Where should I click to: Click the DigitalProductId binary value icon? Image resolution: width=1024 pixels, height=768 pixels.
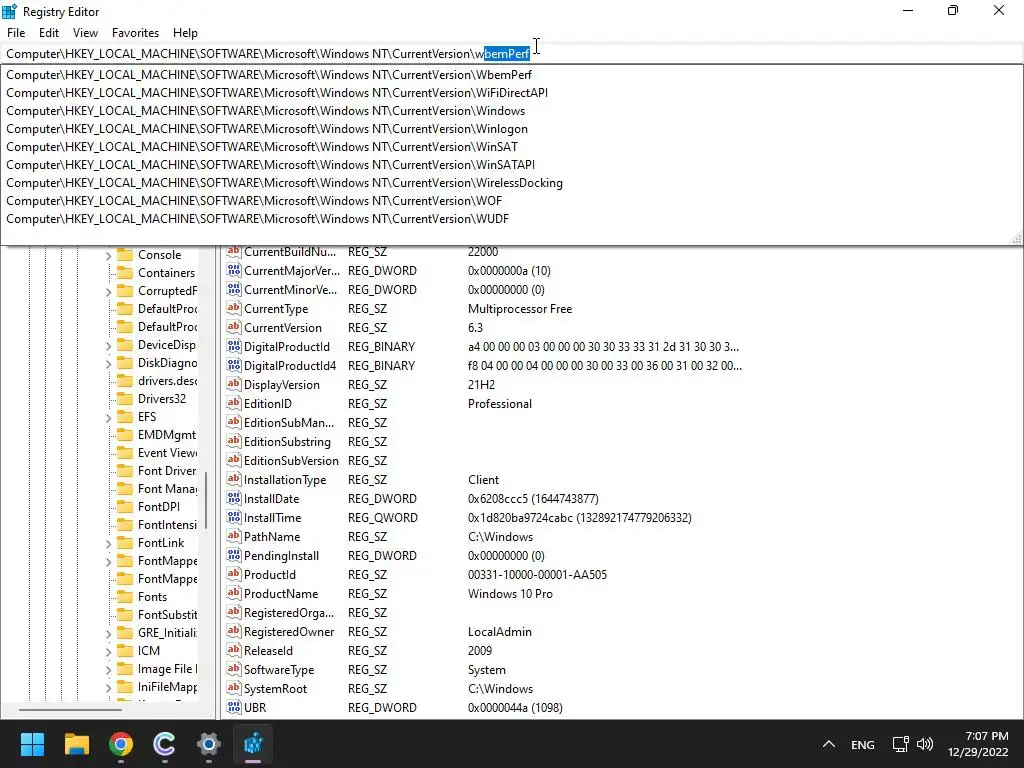tap(233, 346)
